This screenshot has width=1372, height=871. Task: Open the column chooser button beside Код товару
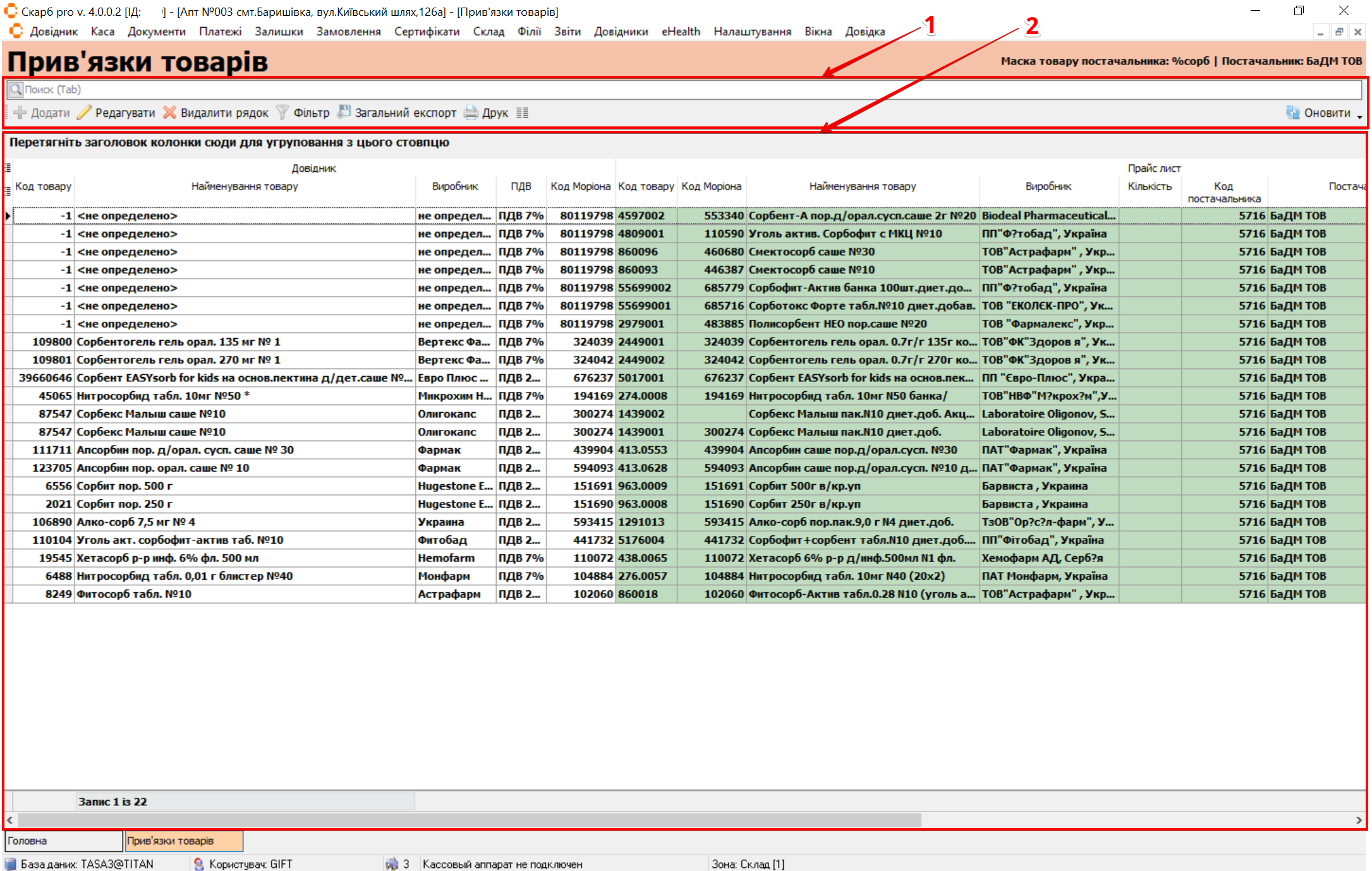pos(8,190)
